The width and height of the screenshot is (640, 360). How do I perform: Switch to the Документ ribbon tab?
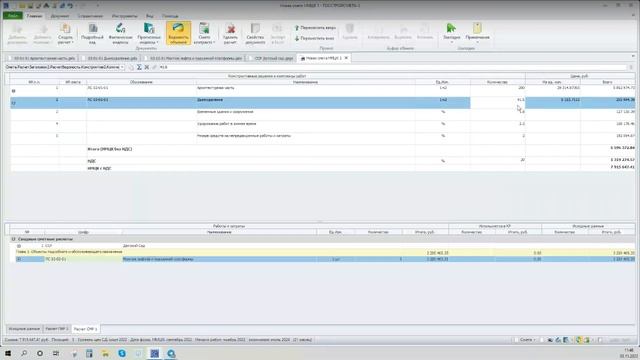60,16
